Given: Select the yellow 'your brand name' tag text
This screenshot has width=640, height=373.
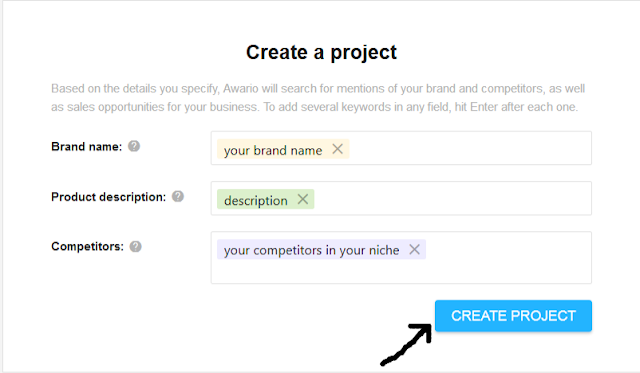Looking at the screenshot, I should 273,150.
